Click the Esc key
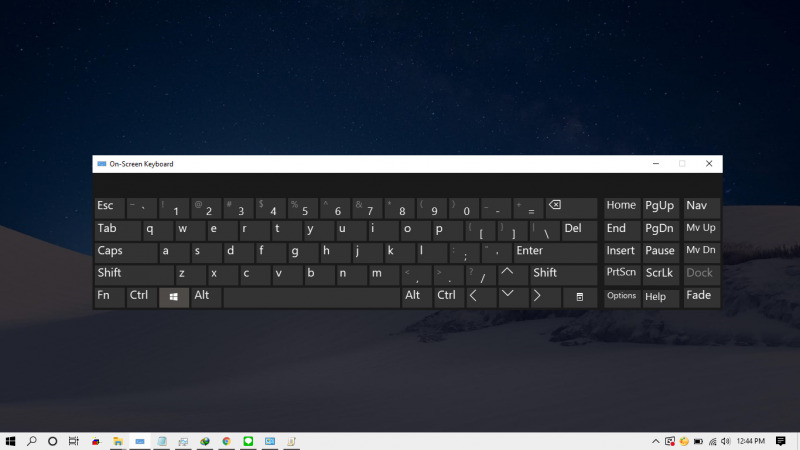 (109, 208)
